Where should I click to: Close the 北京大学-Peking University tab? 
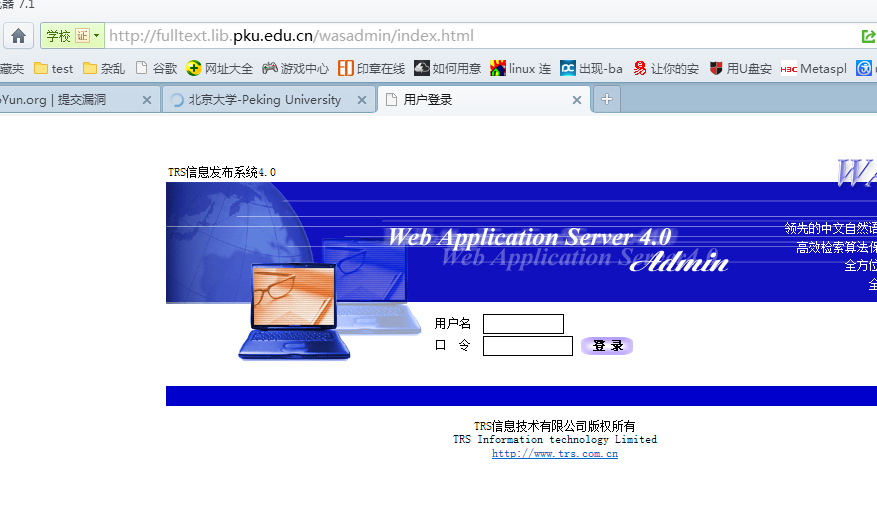tap(362, 100)
